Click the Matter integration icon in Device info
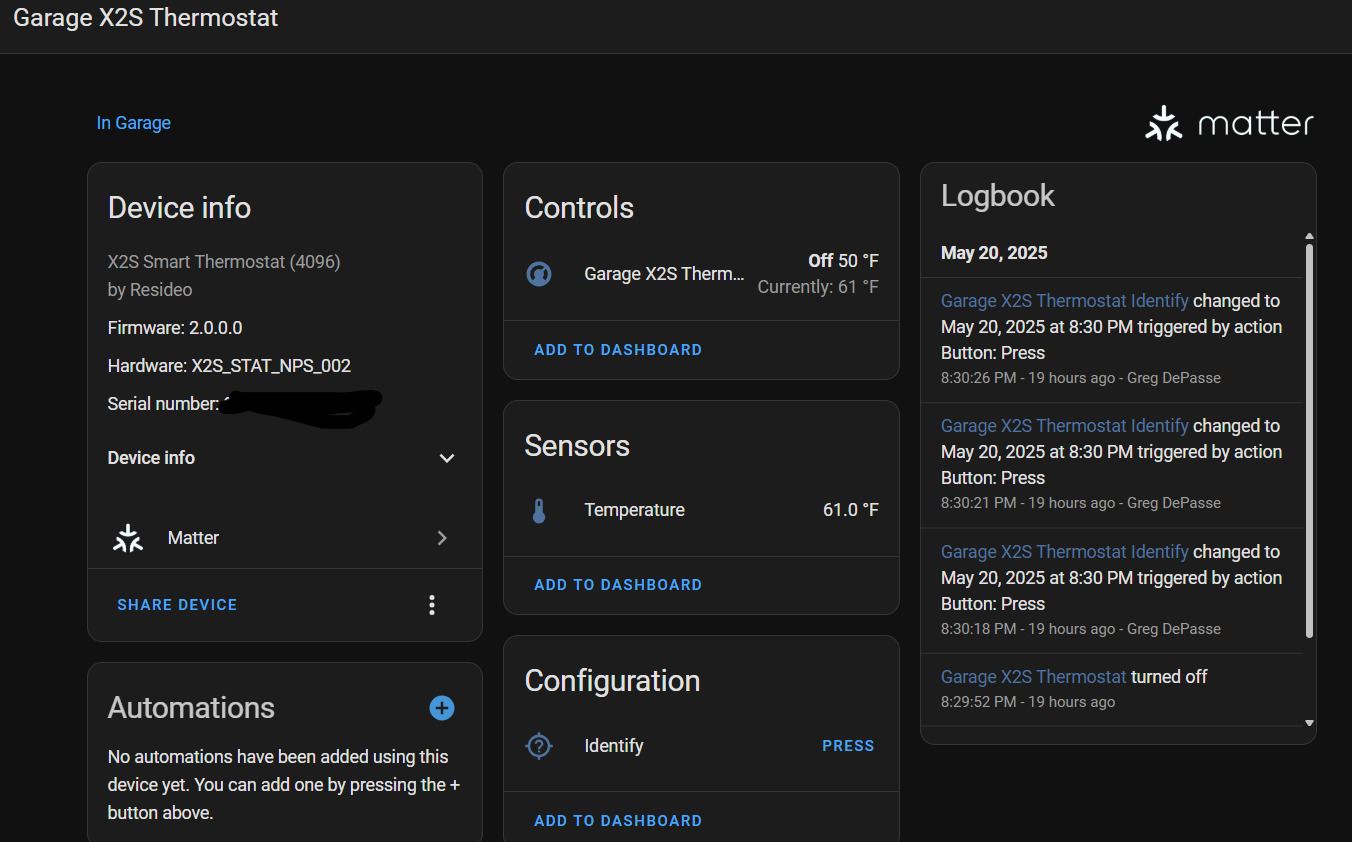1352x842 pixels. 128,538
